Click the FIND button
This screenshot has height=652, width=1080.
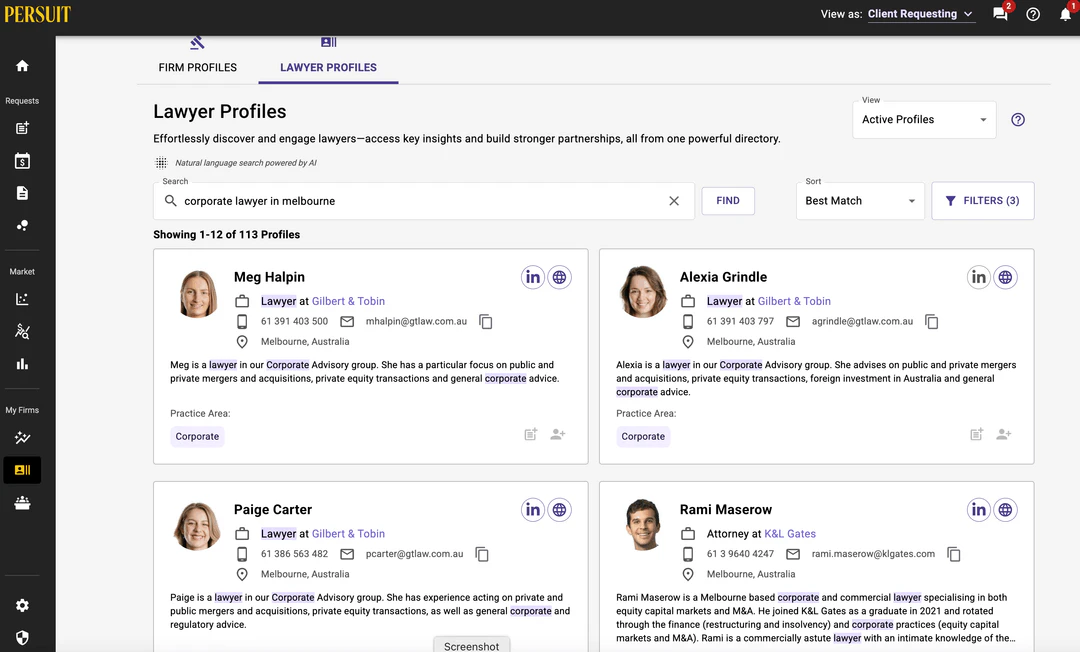pyautogui.click(x=728, y=201)
